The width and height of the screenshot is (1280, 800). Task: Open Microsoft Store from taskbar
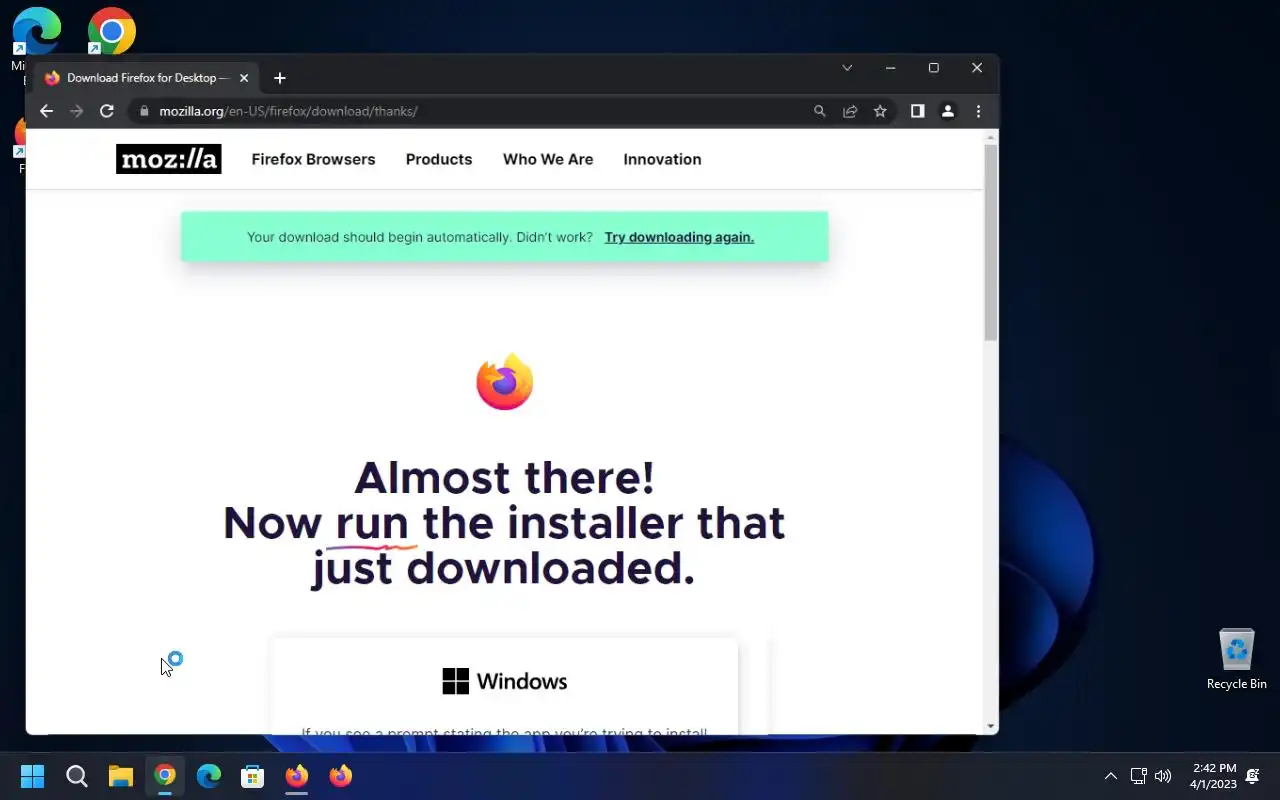(x=253, y=776)
